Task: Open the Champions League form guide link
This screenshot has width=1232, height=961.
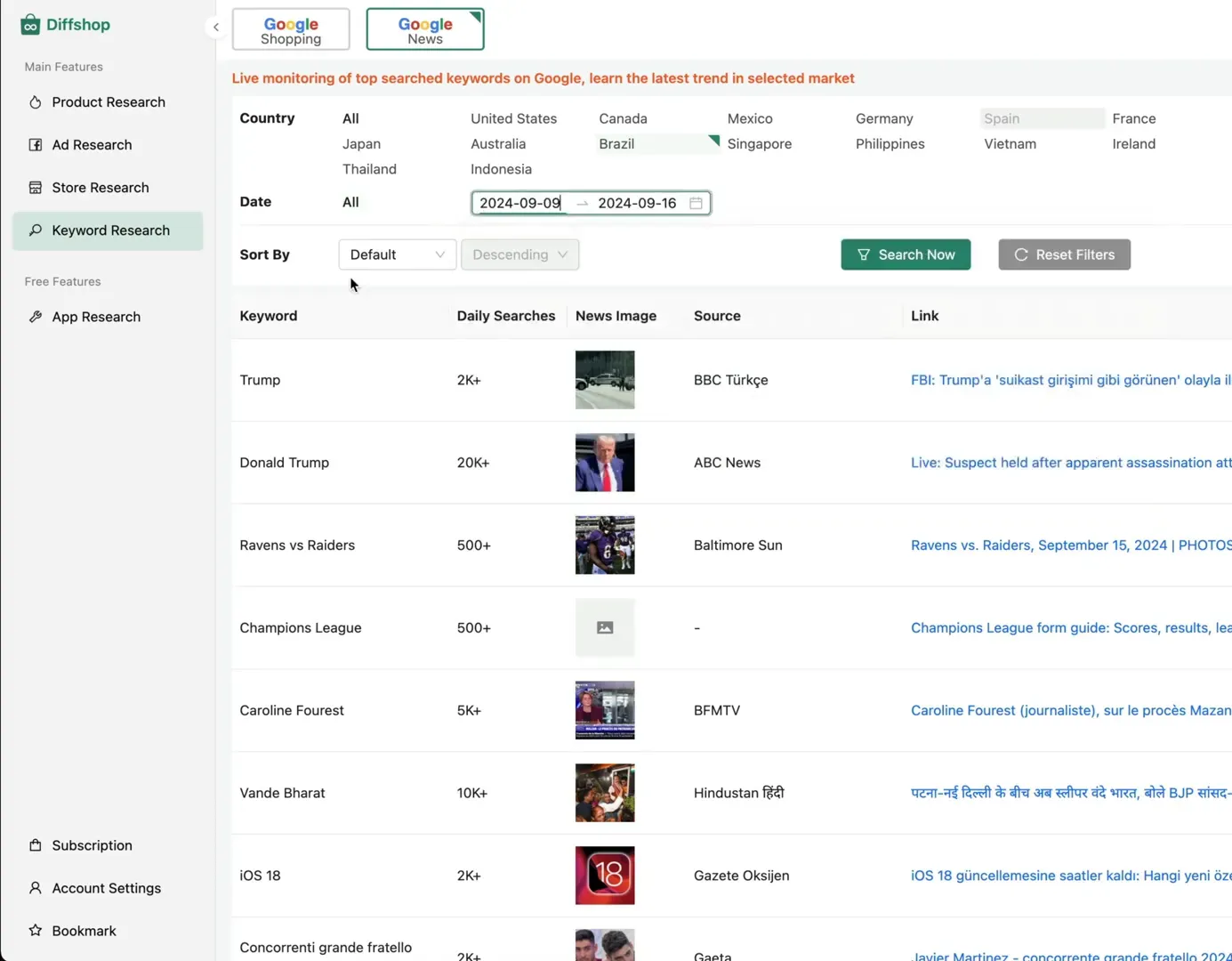Action: coord(1071,628)
